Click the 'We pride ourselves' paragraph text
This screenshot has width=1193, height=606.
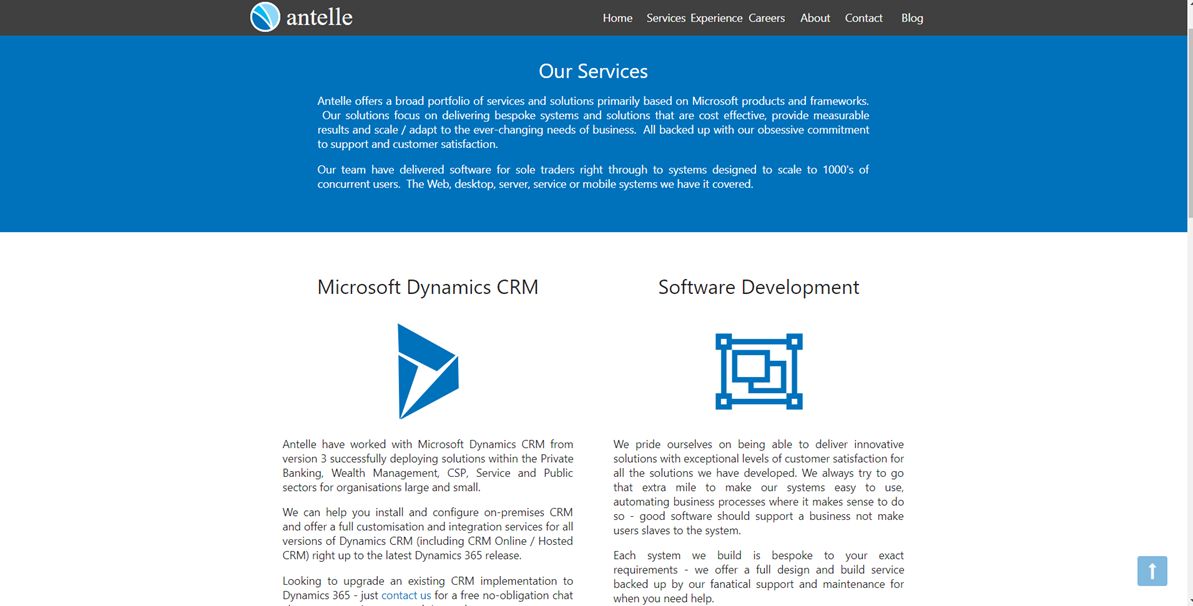758,487
